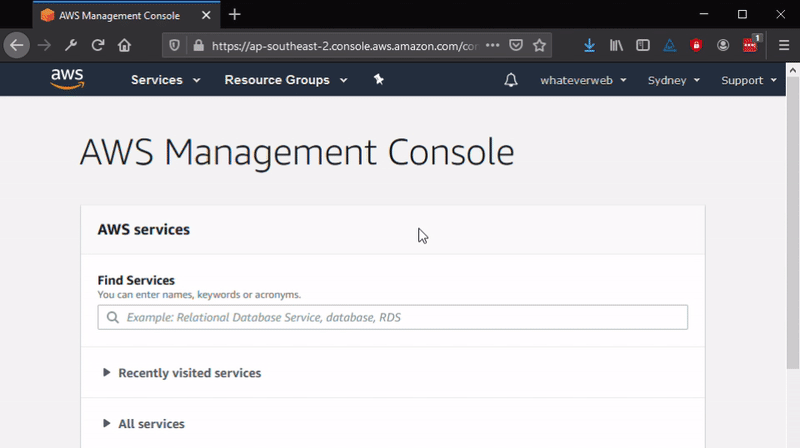Open the Firefox hamburger menu
Image resolution: width=800 pixels, height=448 pixels.
coord(784,45)
